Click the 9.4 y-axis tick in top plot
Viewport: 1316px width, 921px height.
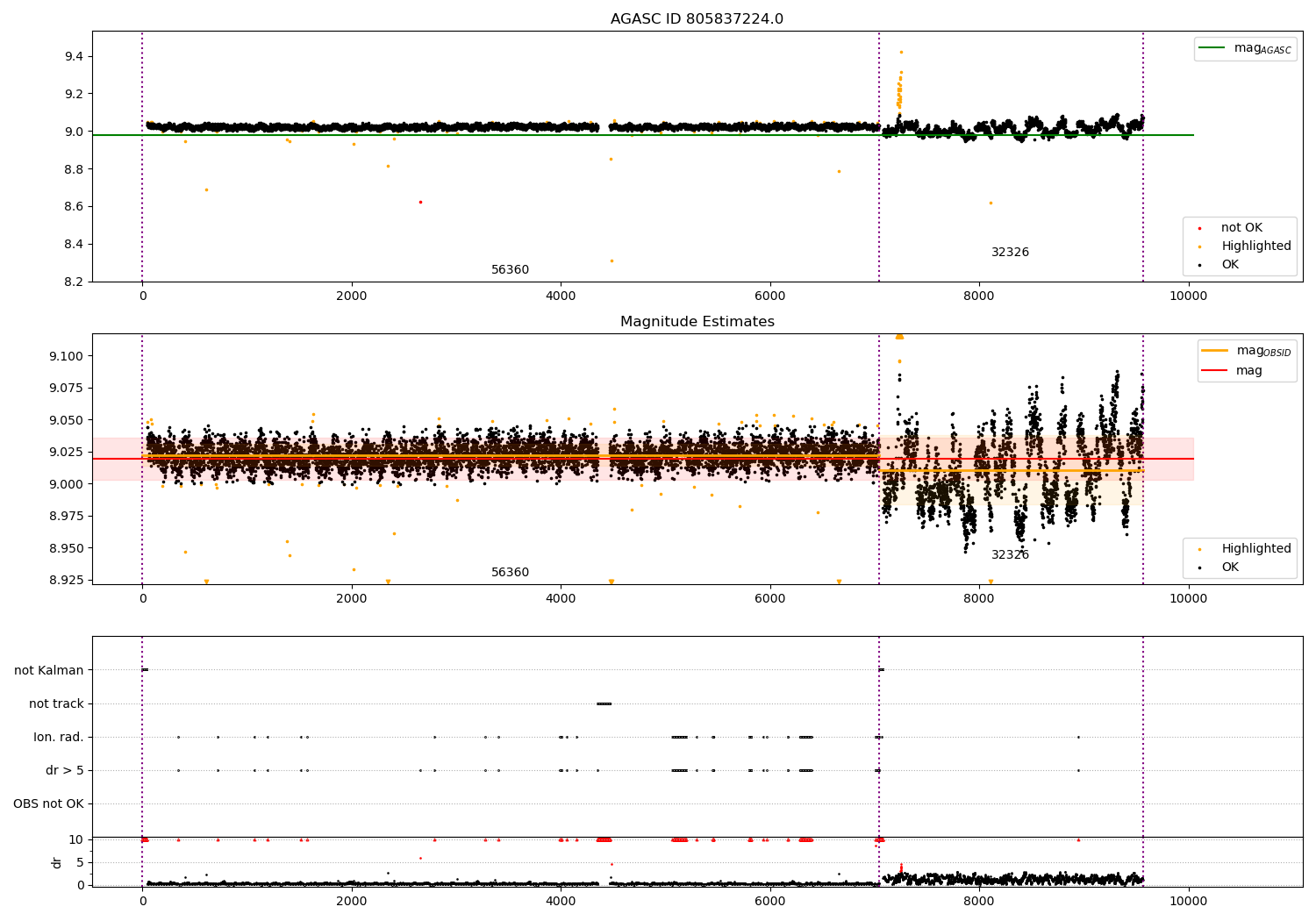73,57
